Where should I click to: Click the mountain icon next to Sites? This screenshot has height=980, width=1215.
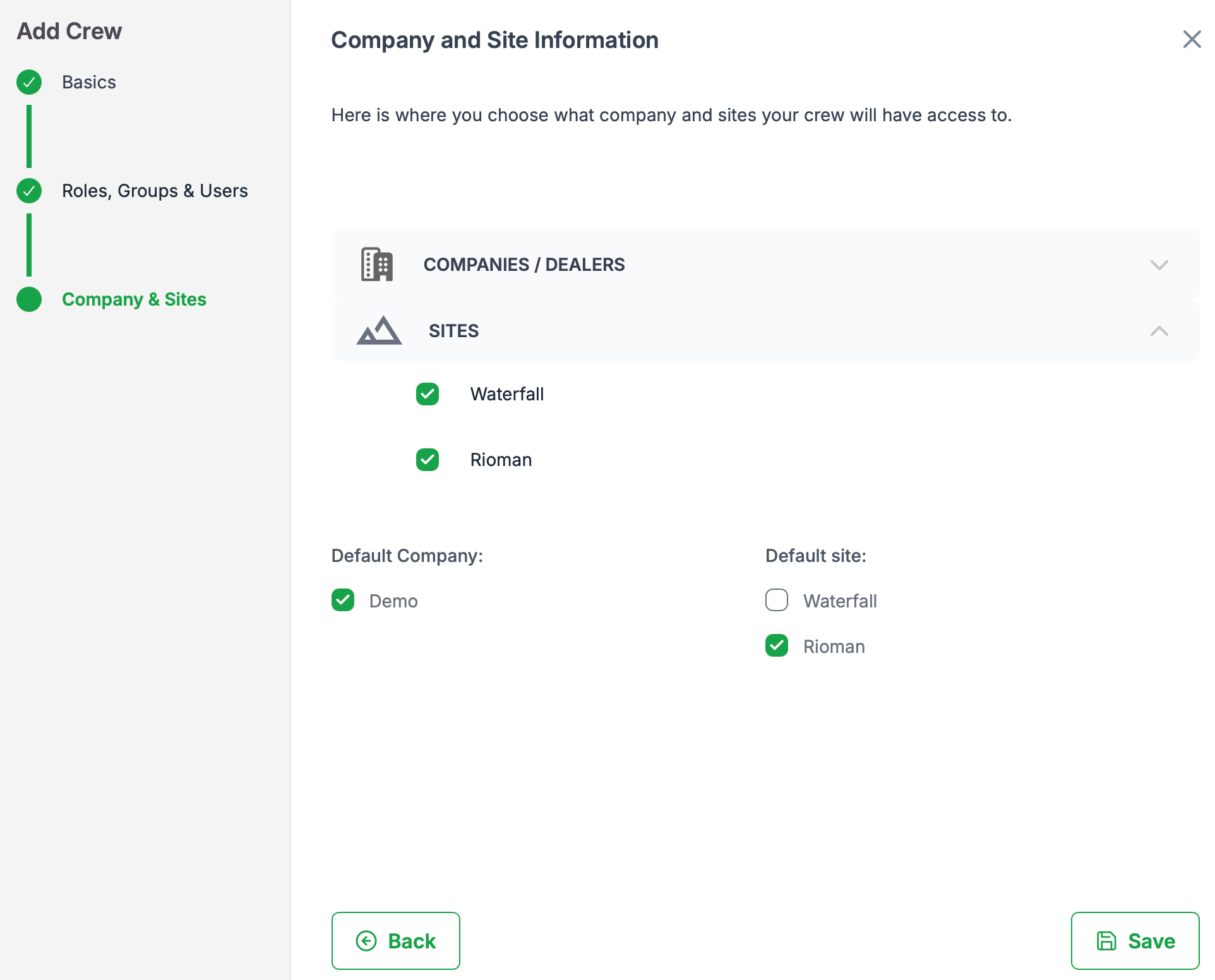click(x=379, y=330)
